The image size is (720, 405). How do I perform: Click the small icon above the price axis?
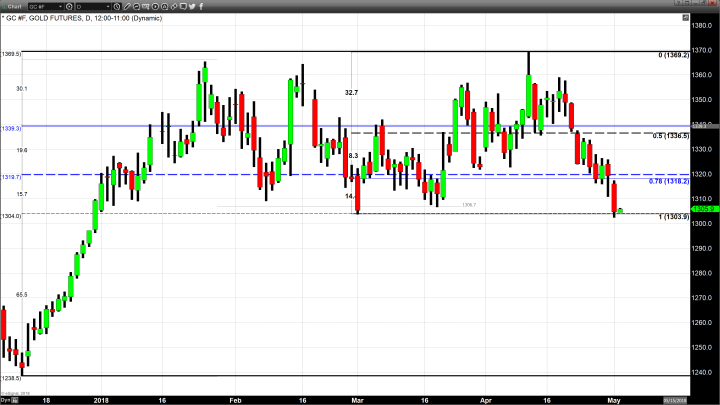(x=685, y=18)
